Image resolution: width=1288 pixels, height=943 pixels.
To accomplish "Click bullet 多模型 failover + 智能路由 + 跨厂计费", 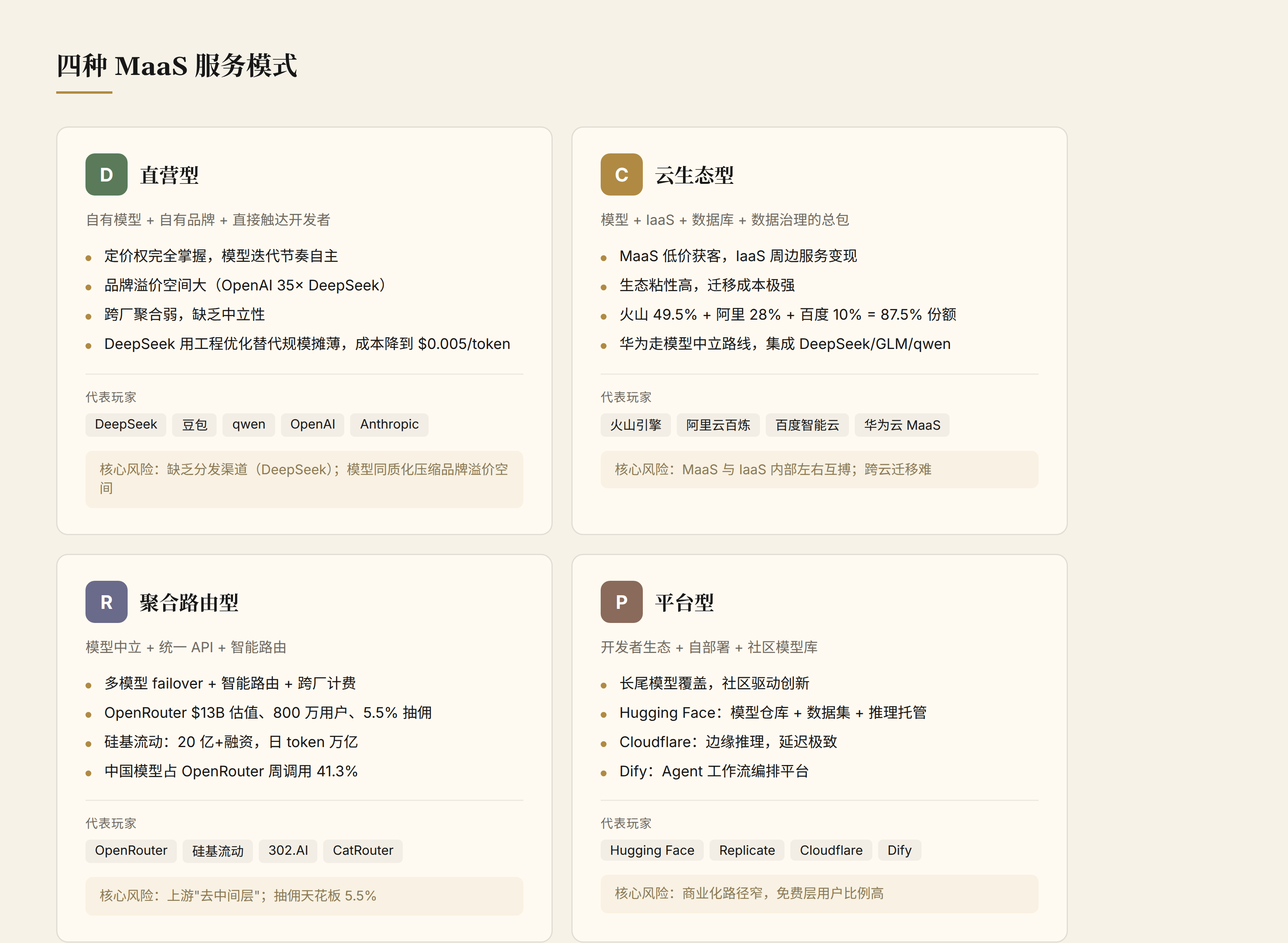I will (x=230, y=683).
